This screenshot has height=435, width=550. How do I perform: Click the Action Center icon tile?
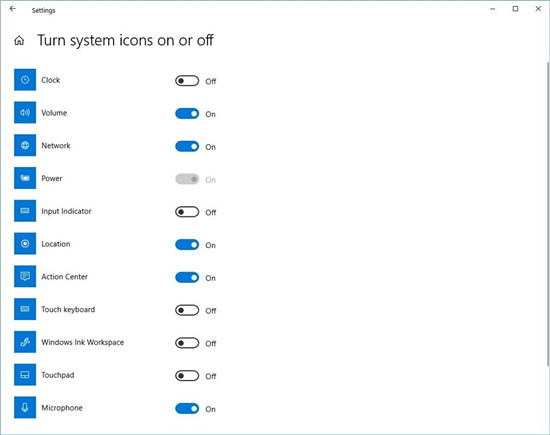click(25, 276)
